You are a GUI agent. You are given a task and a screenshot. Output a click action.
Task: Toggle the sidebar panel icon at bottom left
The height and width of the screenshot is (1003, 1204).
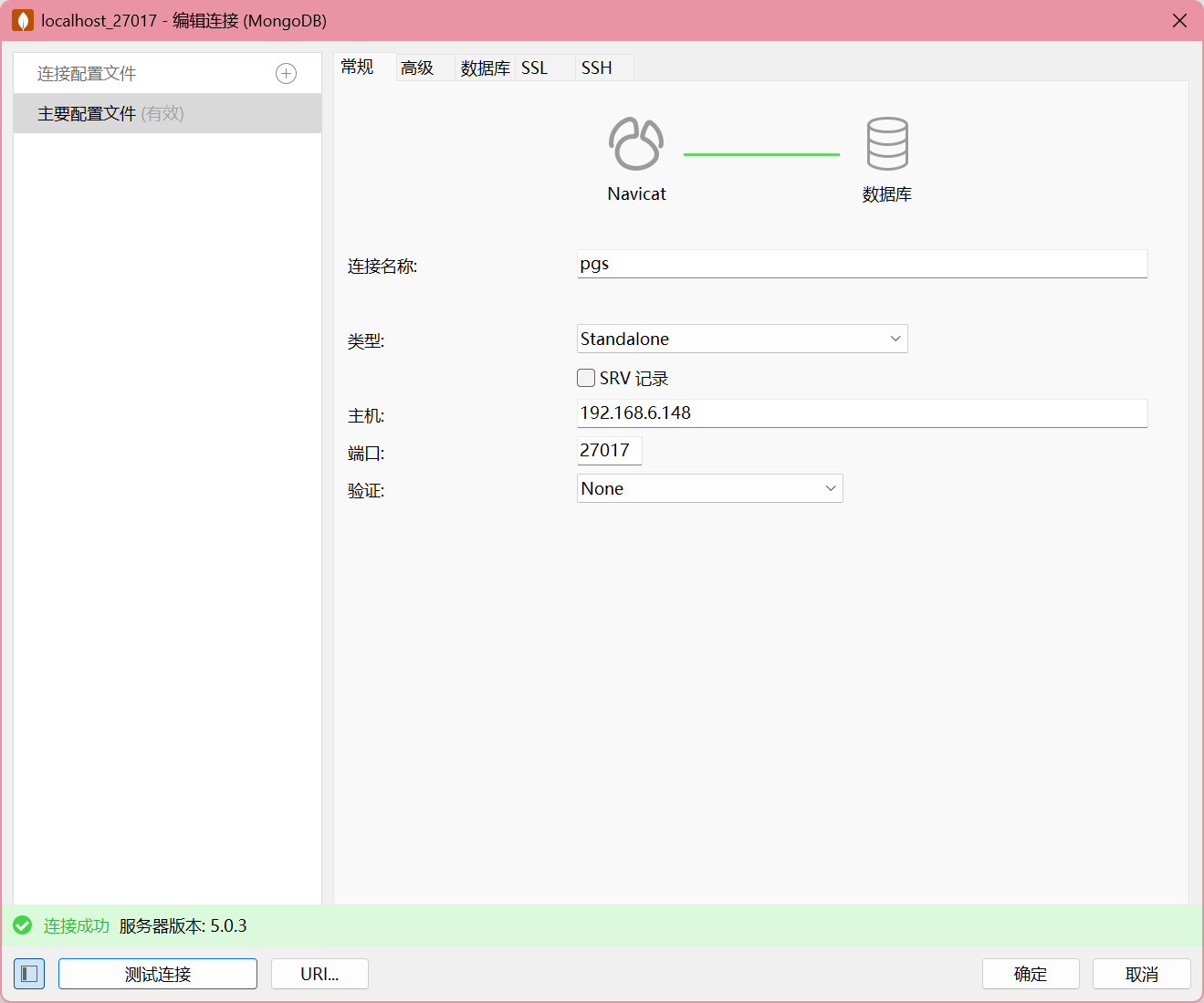pos(29,974)
